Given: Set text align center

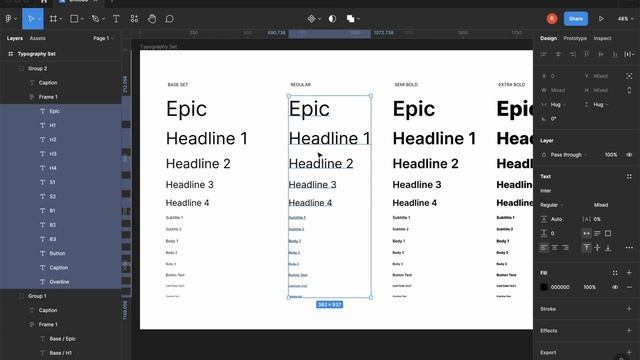Looking at the screenshot, I should [x=554, y=247].
